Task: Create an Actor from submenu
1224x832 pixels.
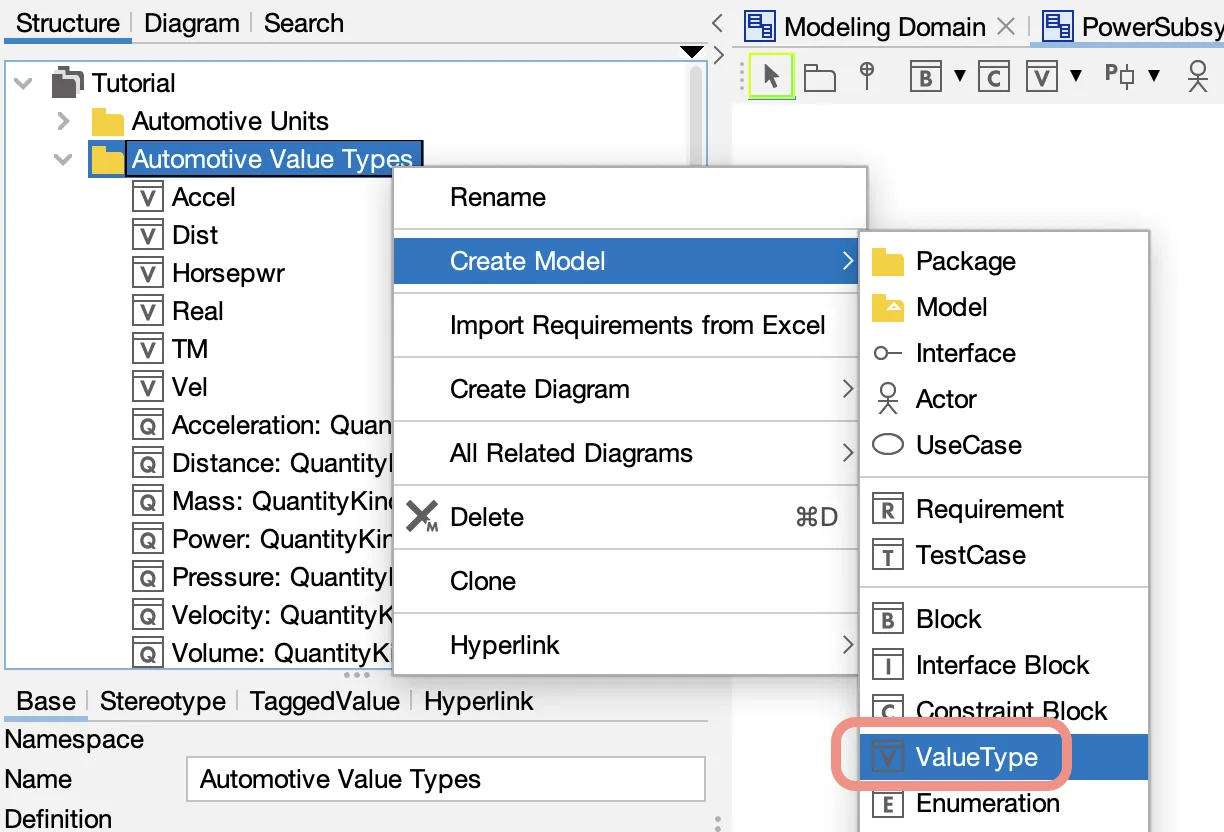Action: [x=1004, y=399]
